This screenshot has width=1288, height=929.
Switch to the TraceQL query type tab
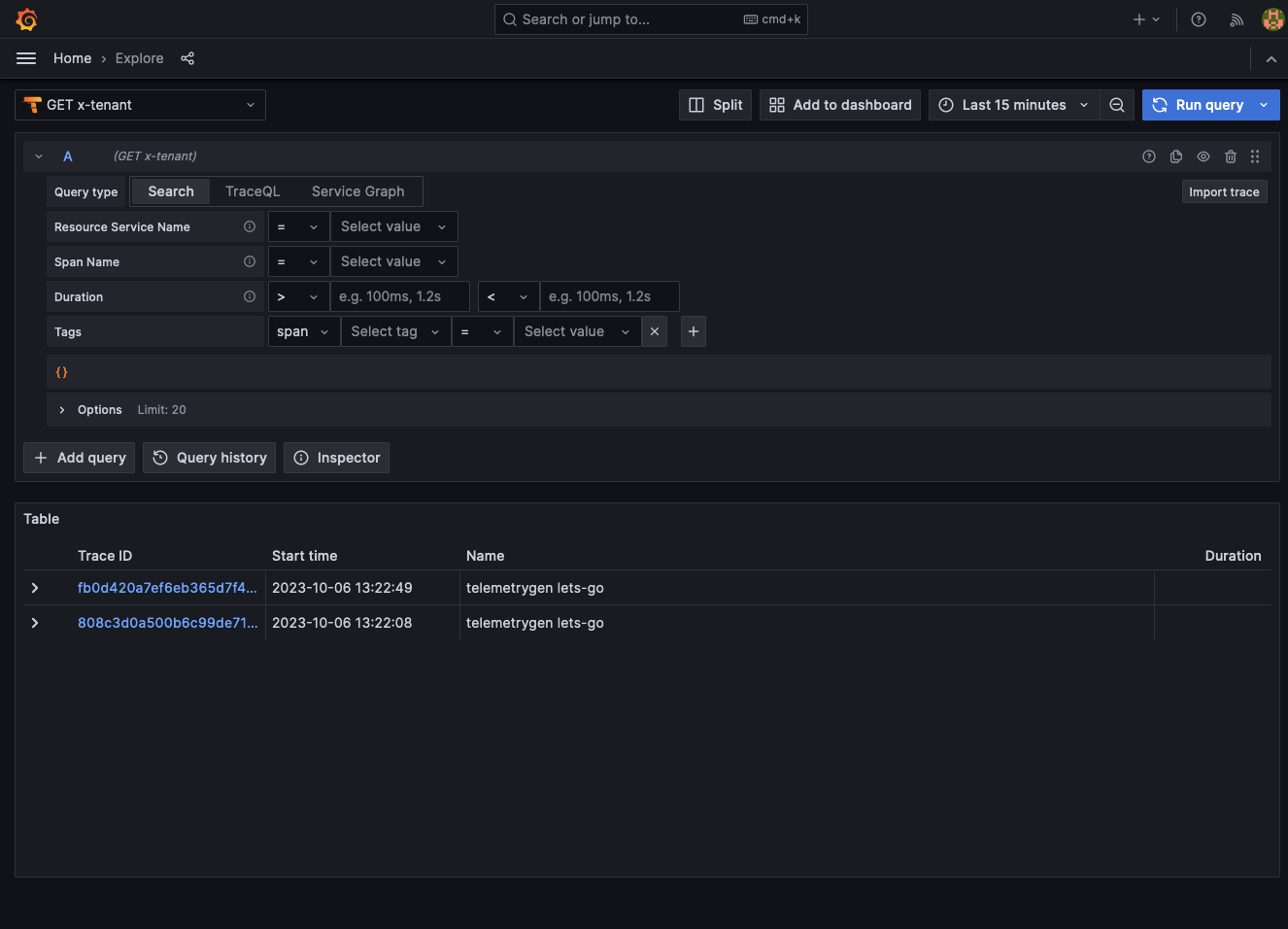coord(252,191)
